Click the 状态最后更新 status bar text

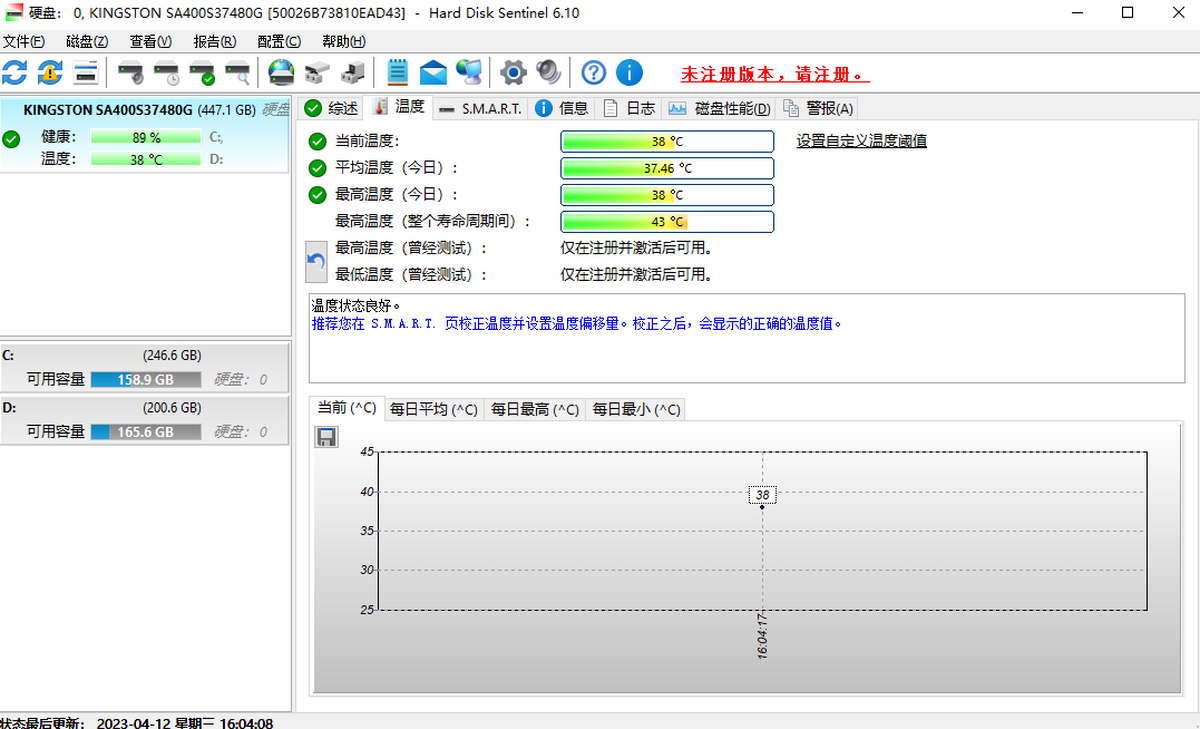click(136, 722)
